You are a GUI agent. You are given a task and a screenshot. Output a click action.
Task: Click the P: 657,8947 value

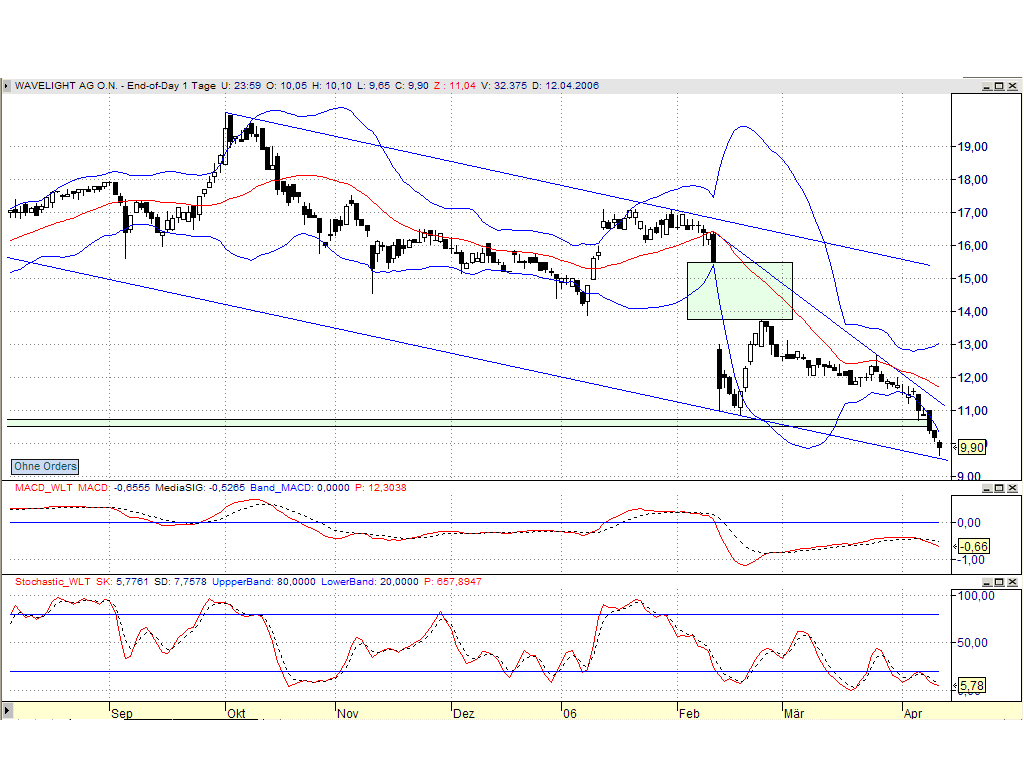tap(453, 581)
